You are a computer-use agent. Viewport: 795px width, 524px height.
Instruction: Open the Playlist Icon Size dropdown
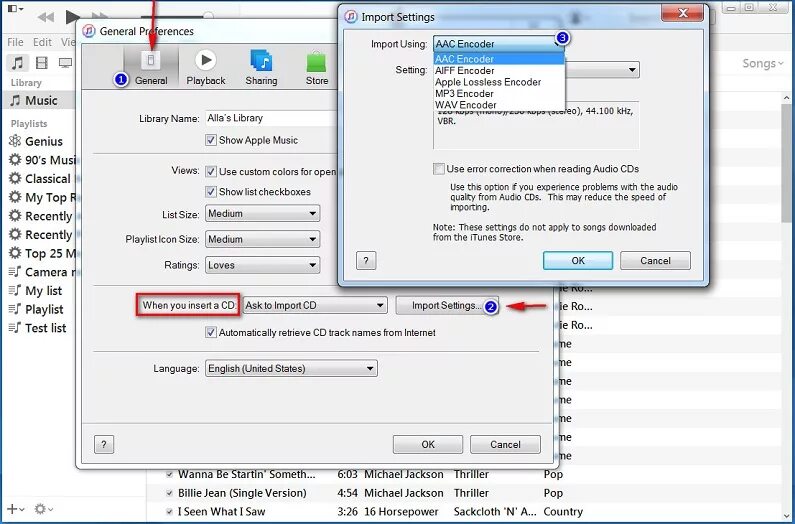(x=262, y=239)
